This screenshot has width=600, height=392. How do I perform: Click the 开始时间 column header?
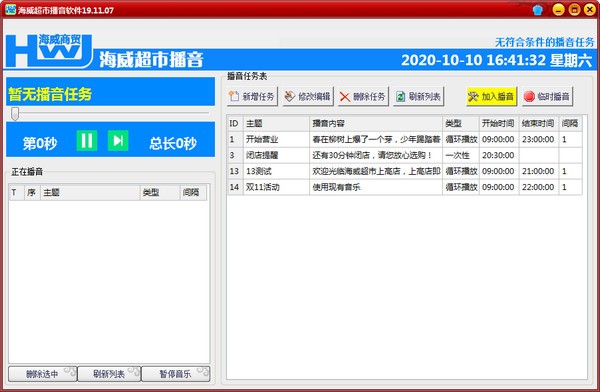pos(499,123)
